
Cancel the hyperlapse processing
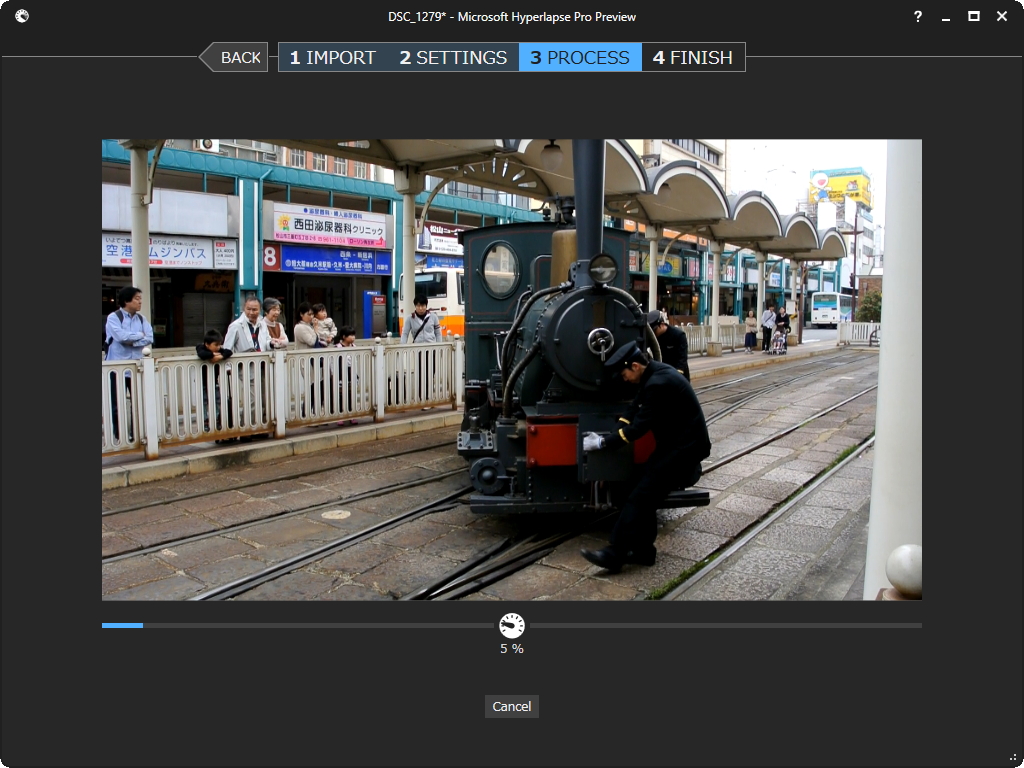coord(512,707)
